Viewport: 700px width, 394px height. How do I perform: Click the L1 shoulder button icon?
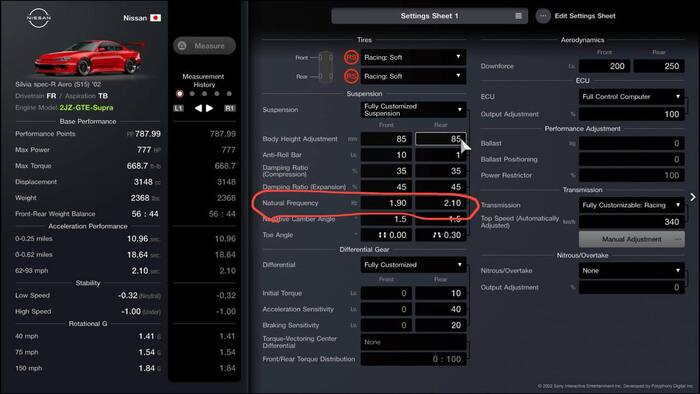click(178, 108)
